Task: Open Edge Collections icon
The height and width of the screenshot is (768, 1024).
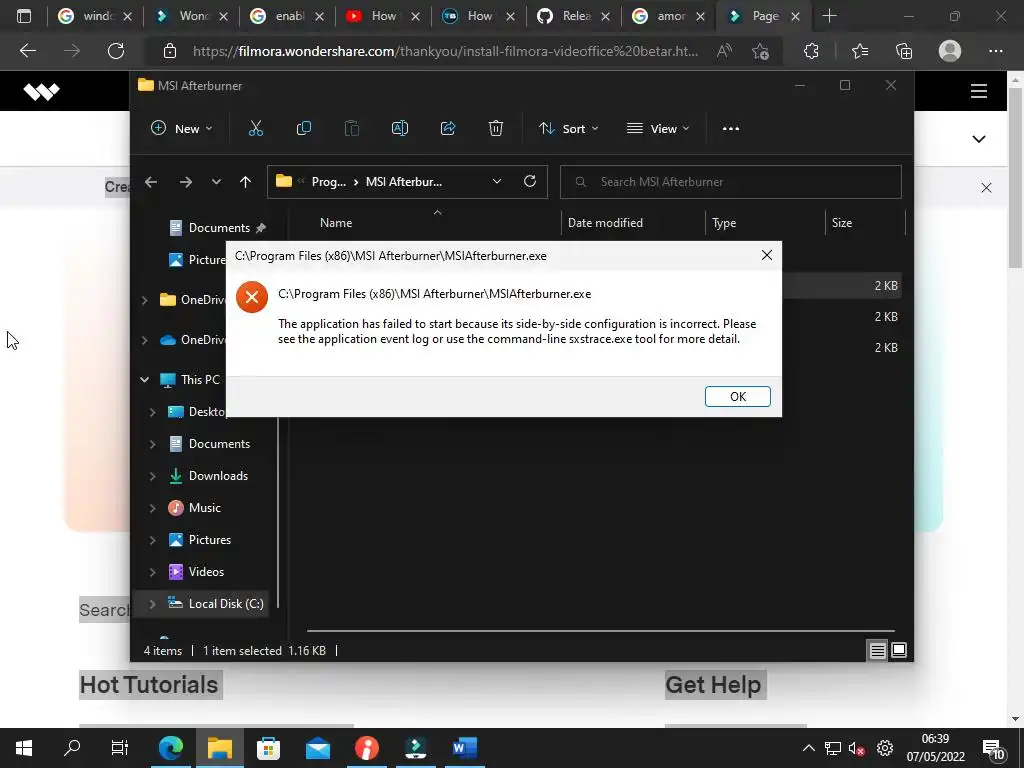Action: [904, 51]
